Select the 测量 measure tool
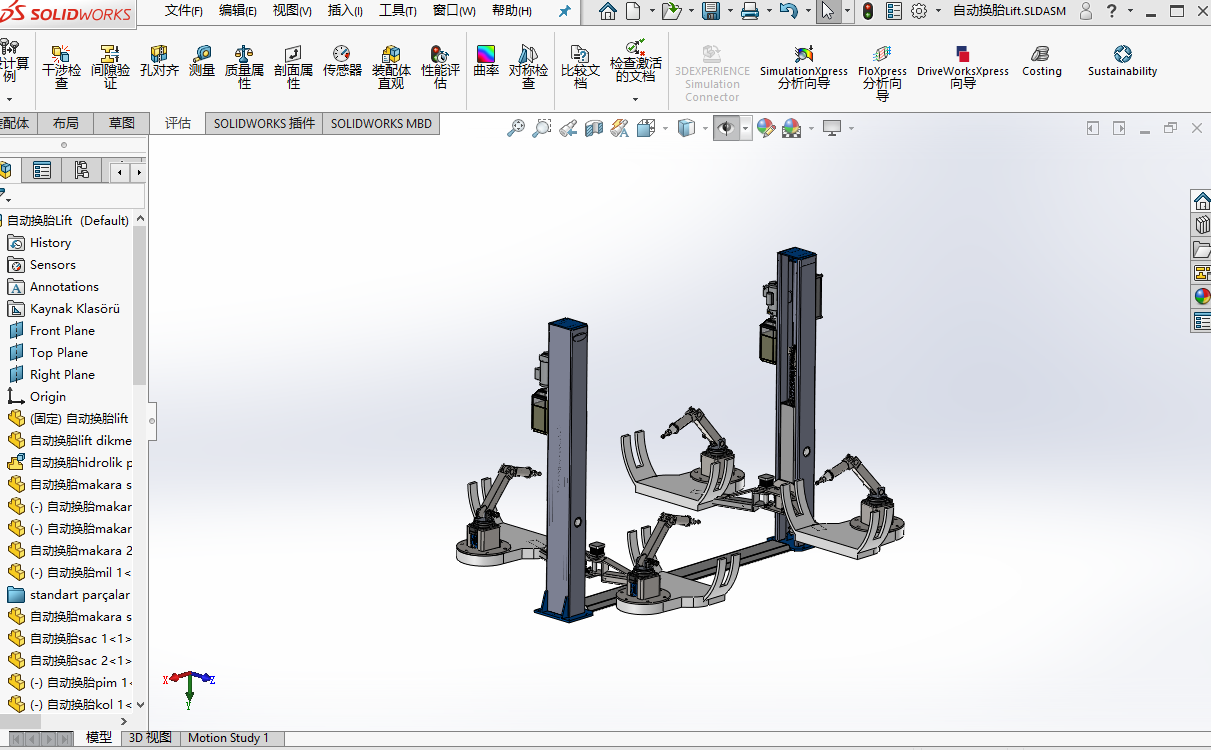Screen dimensions: 1211x750 pyautogui.click(x=202, y=61)
